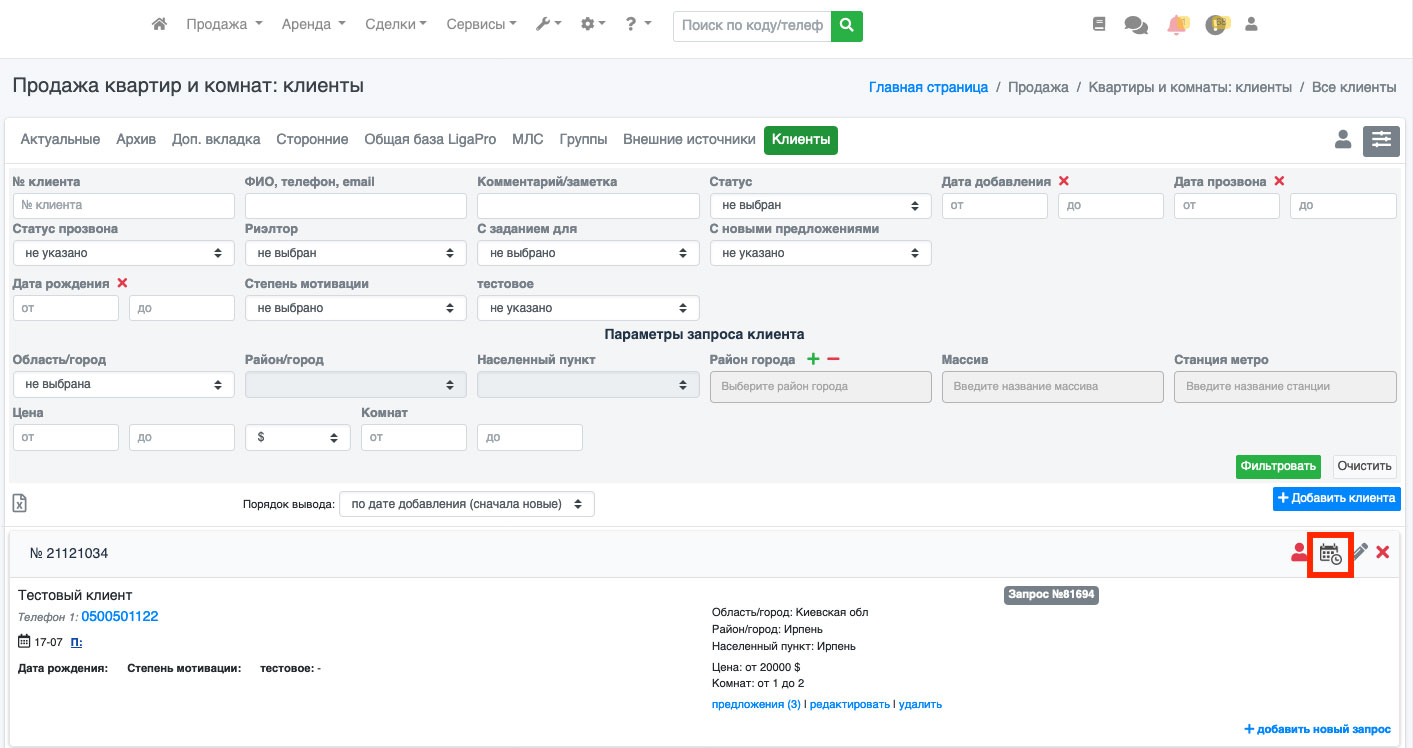Export client list to Excel icon
The height and width of the screenshot is (748, 1413).
click(20, 502)
